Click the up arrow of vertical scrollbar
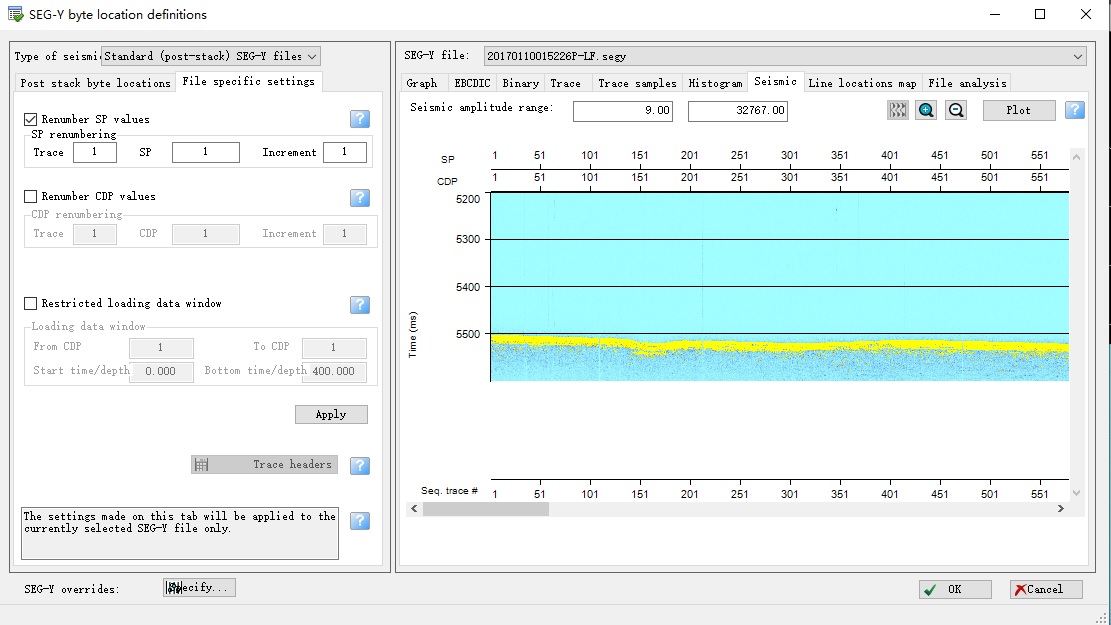This screenshot has height=625, width=1111. click(x=1076, y=157)
